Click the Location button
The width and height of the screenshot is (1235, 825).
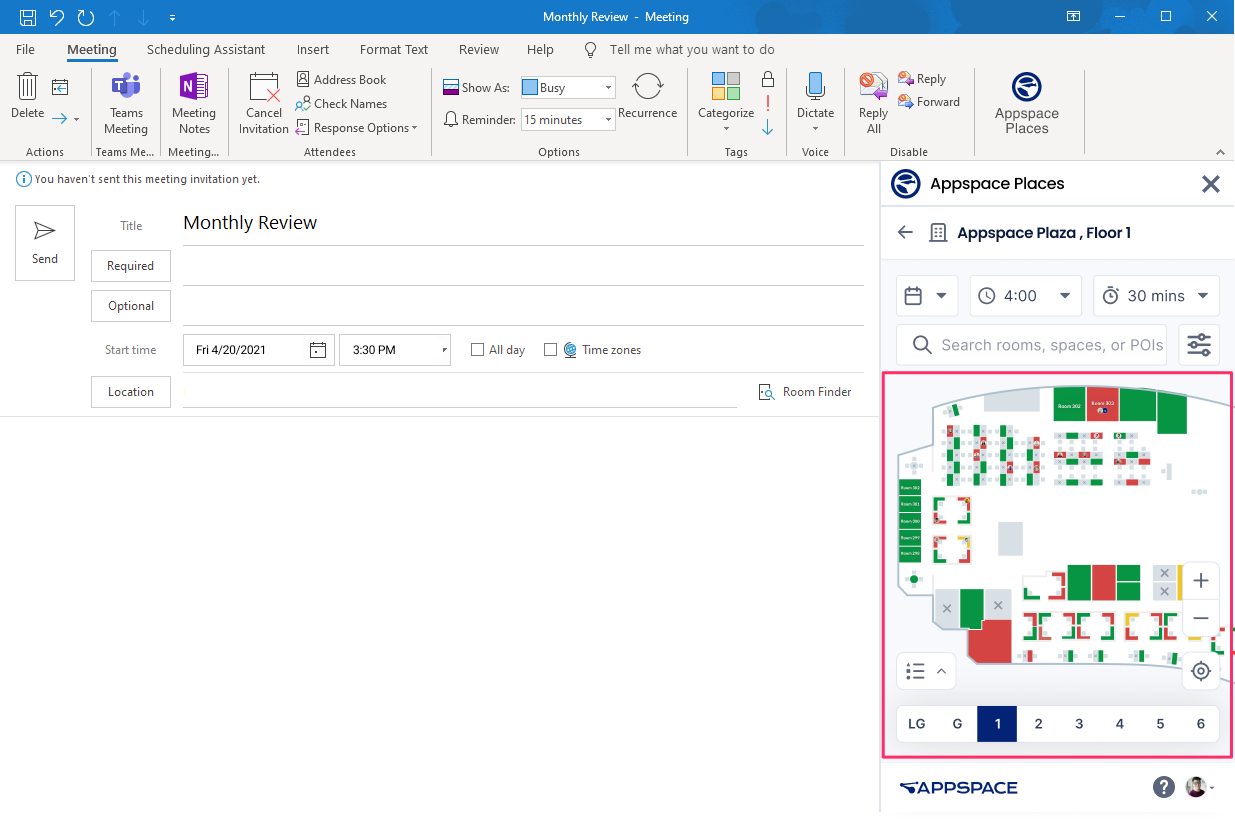click(131, 392)
